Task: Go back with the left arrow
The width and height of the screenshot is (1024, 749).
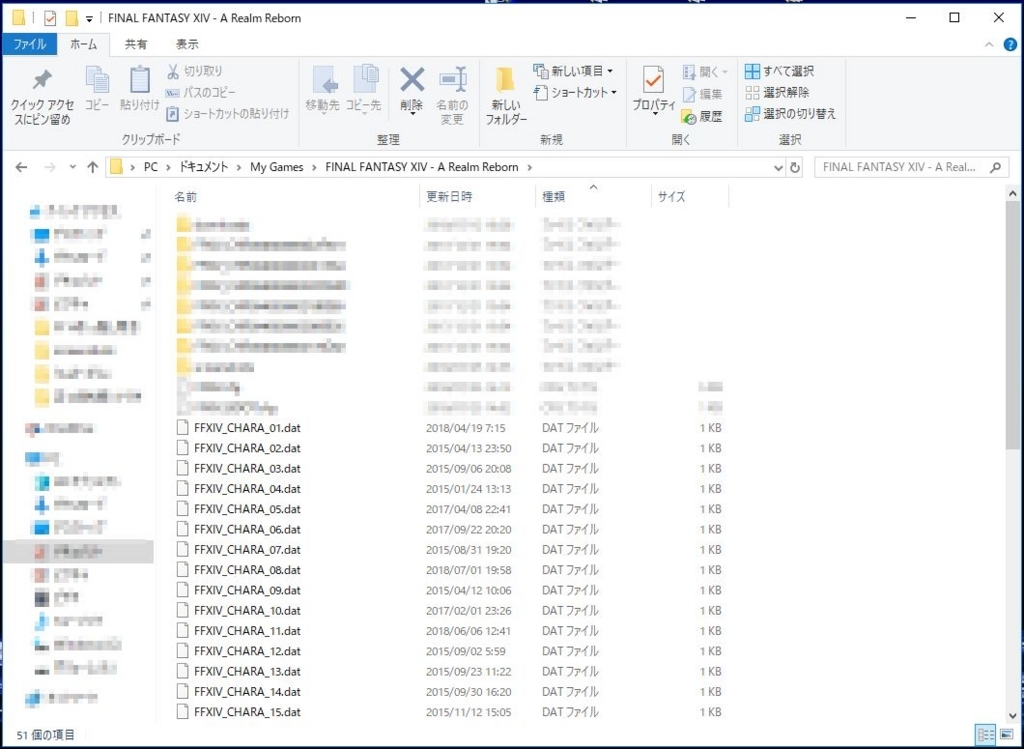Action: click(x=22, y=167)
